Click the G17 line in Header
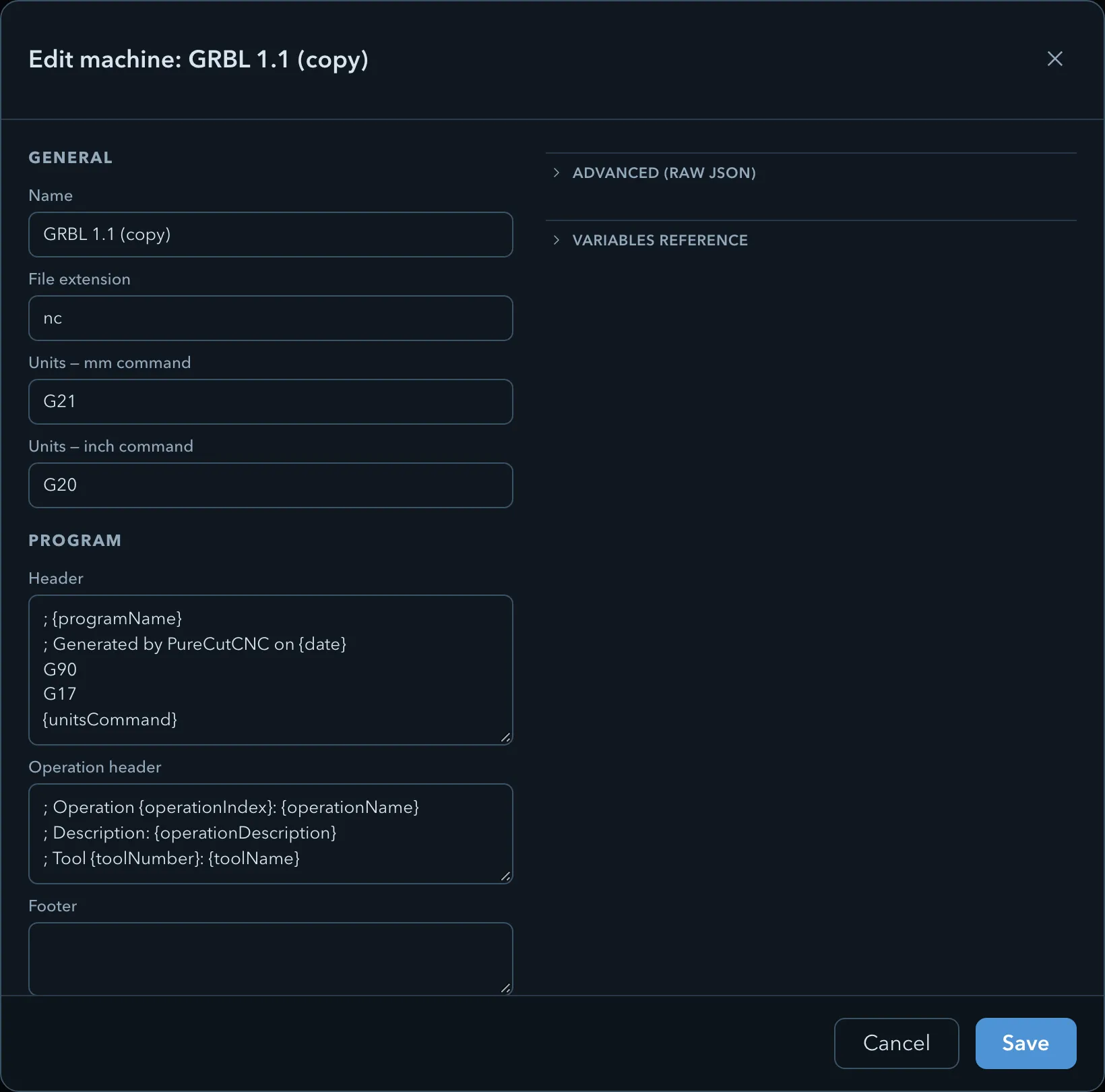Viewport: 1105px width, 1092px height. coord(60,694)
